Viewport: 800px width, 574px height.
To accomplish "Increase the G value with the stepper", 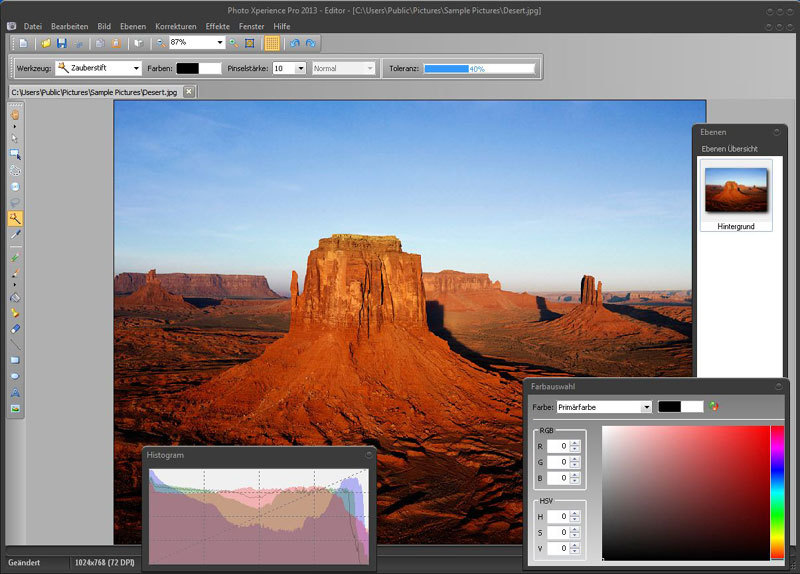I will tap(575, 459).
